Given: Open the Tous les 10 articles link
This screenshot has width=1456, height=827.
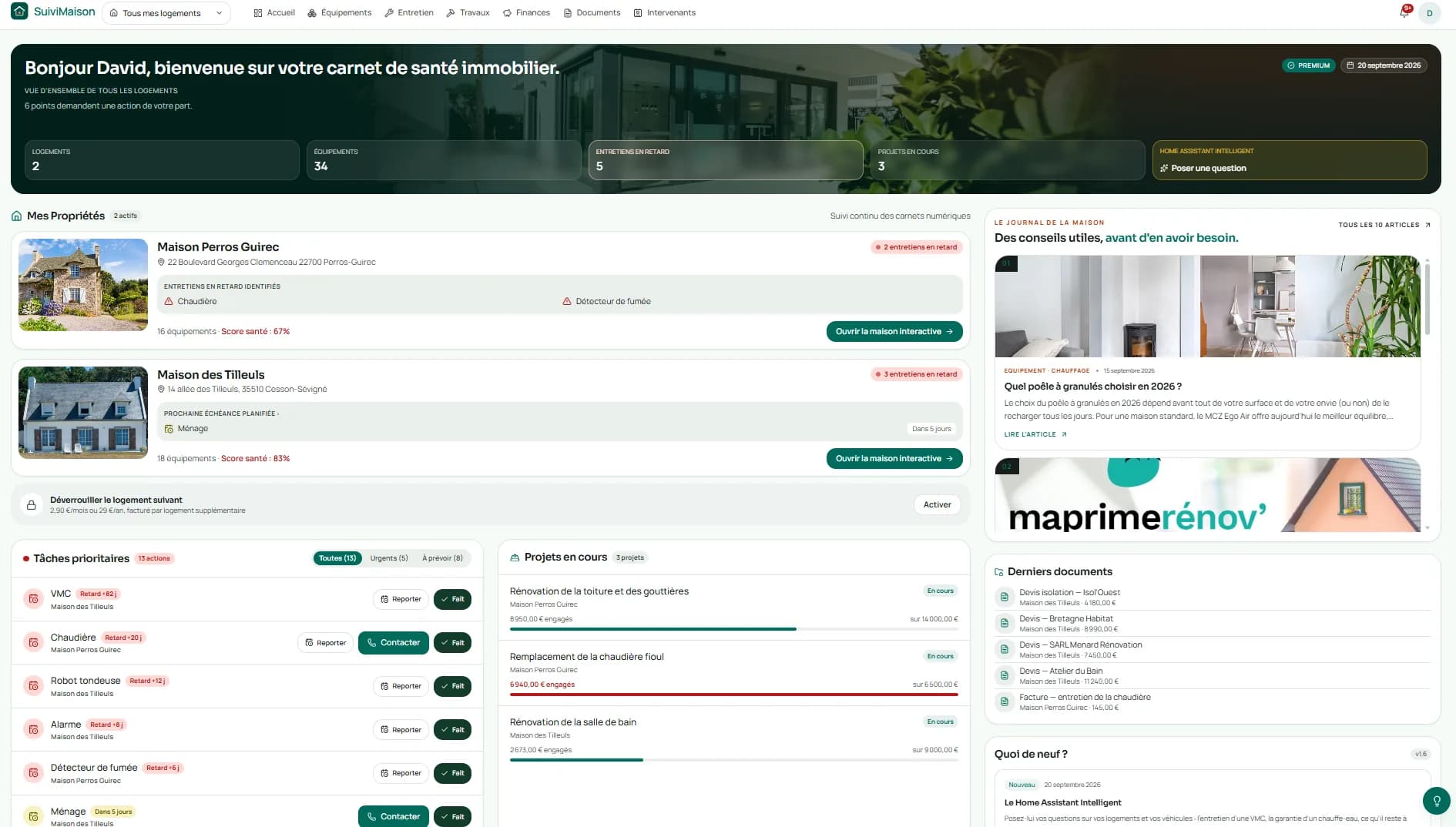Looking at the screenshot, I should 1384,225.
